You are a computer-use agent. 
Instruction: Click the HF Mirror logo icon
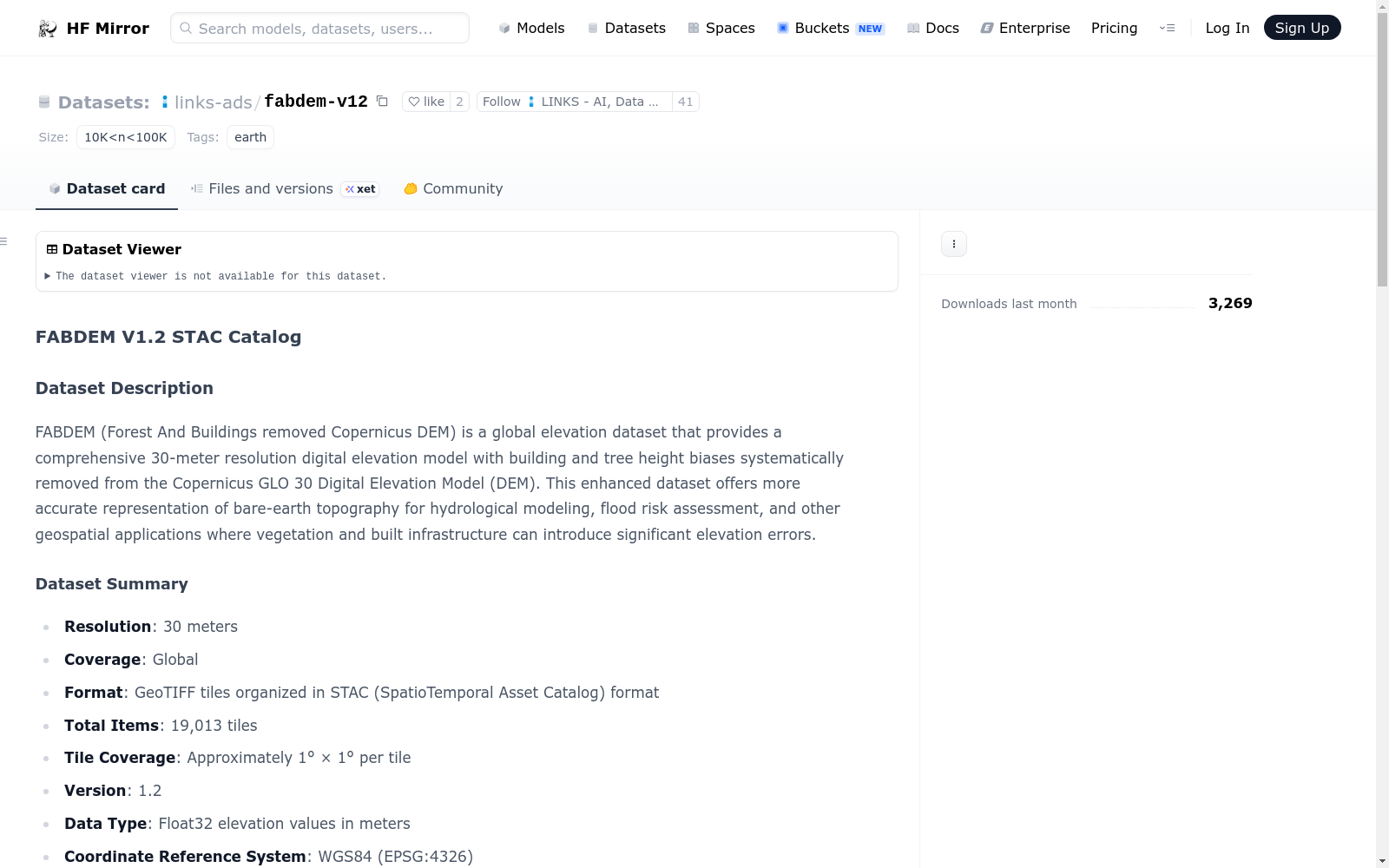click(48, 29)
